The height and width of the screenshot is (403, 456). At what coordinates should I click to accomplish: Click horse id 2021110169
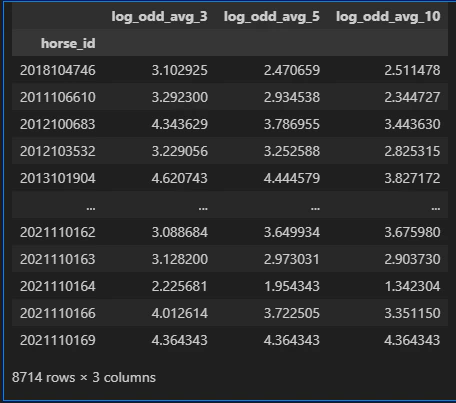[58, 340]
